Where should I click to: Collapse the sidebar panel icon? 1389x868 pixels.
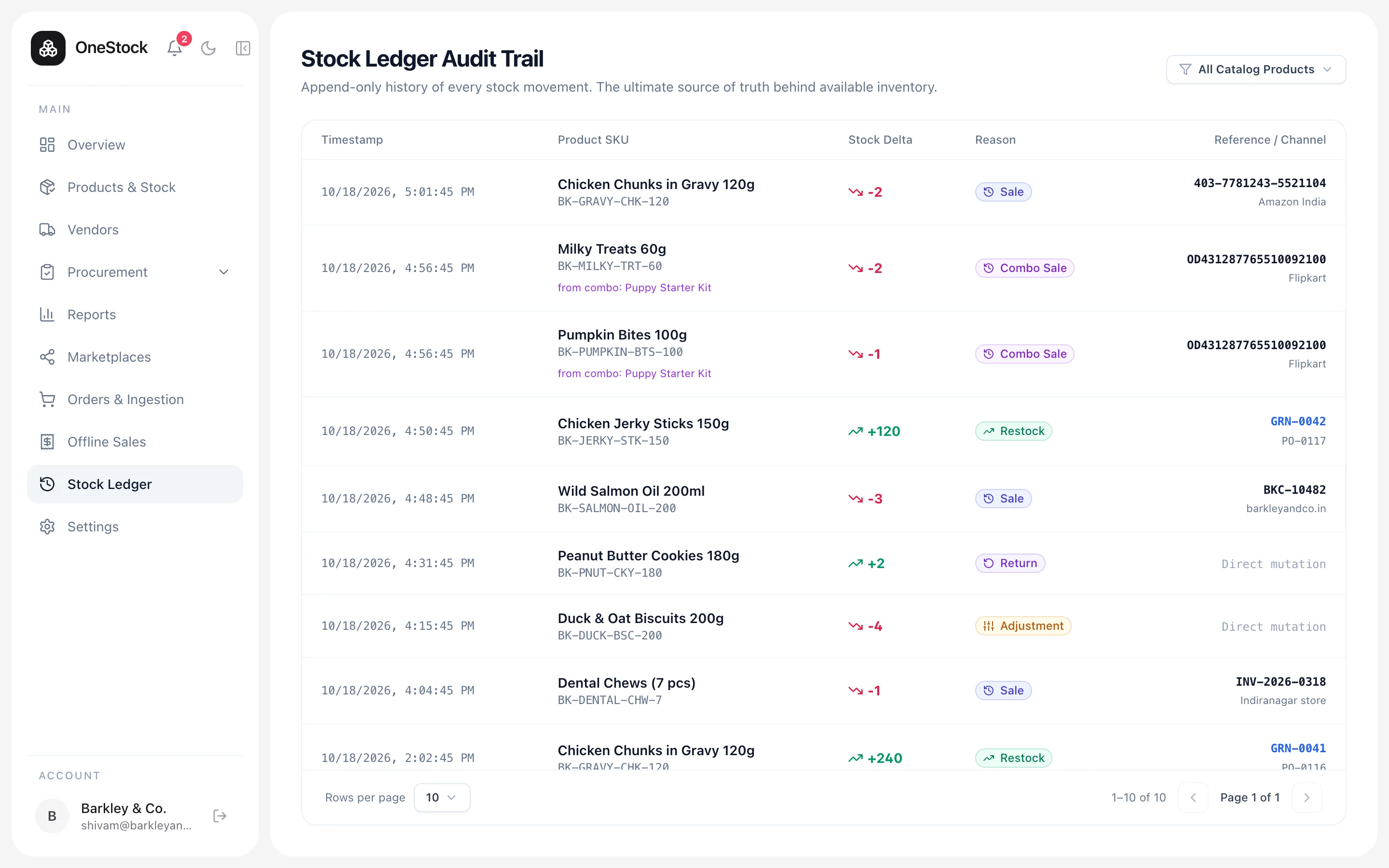[243, 48]
